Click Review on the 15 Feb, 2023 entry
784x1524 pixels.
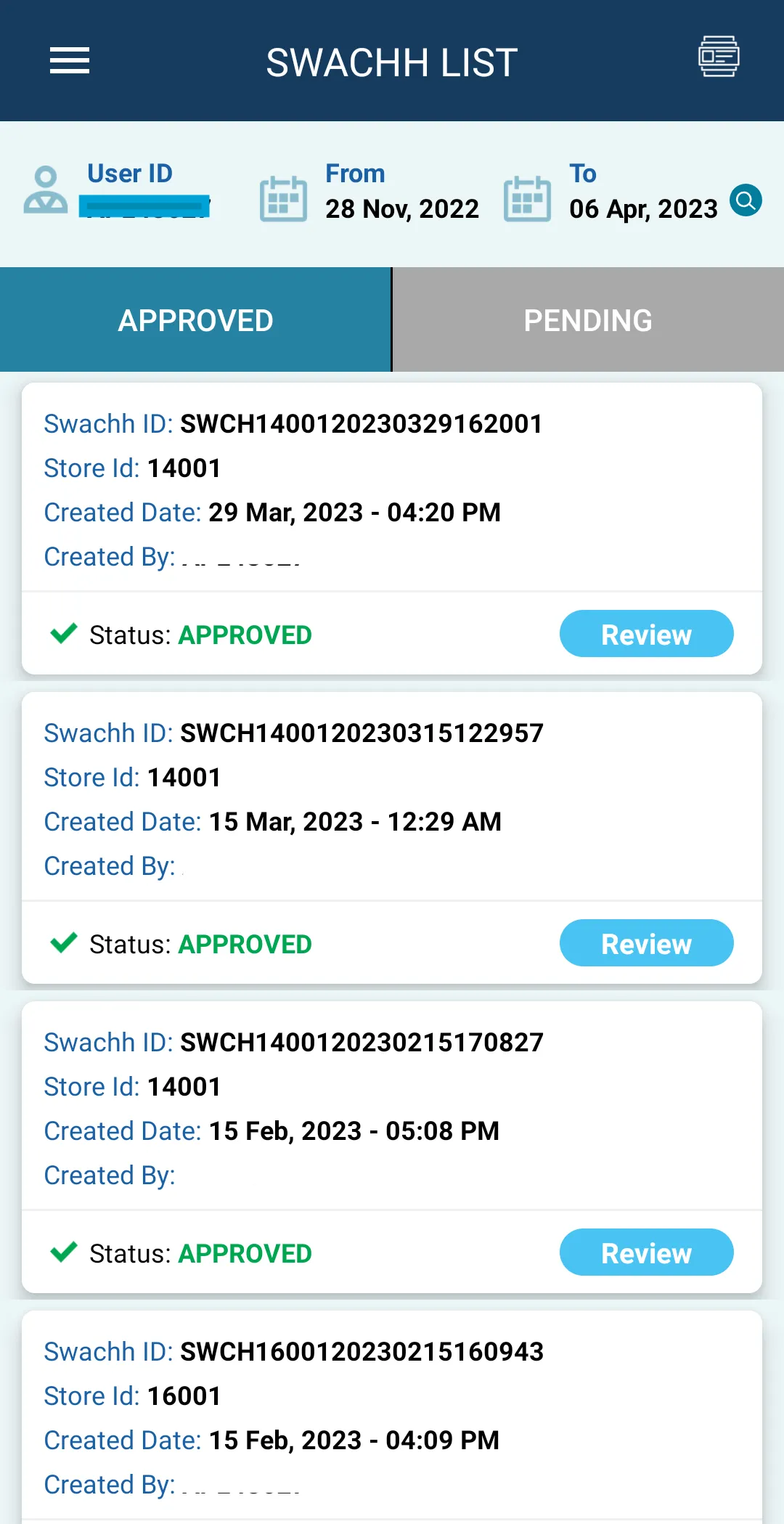click(645, 1252)
